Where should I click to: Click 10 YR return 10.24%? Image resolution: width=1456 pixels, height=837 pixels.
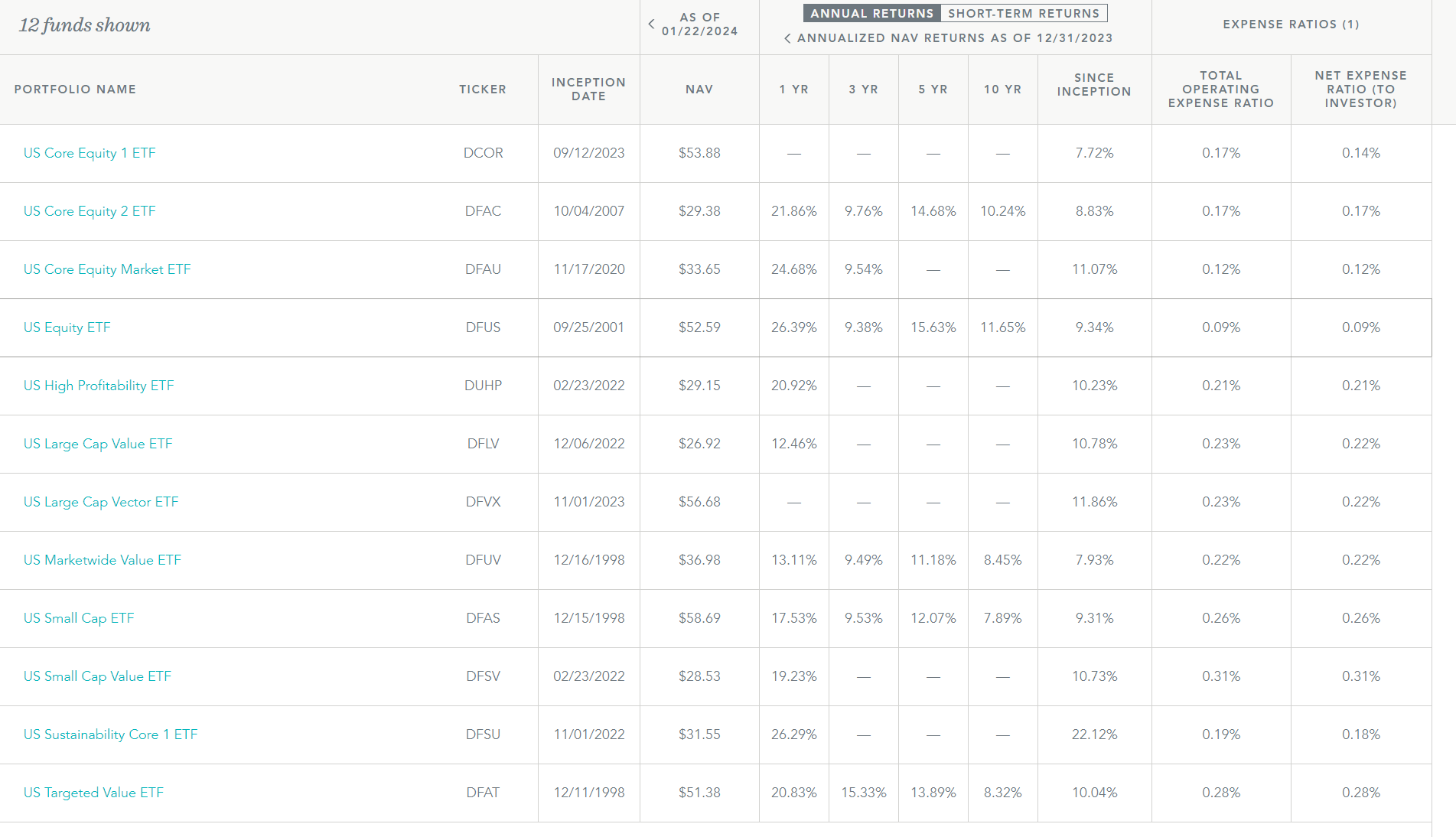[1003, 211]
